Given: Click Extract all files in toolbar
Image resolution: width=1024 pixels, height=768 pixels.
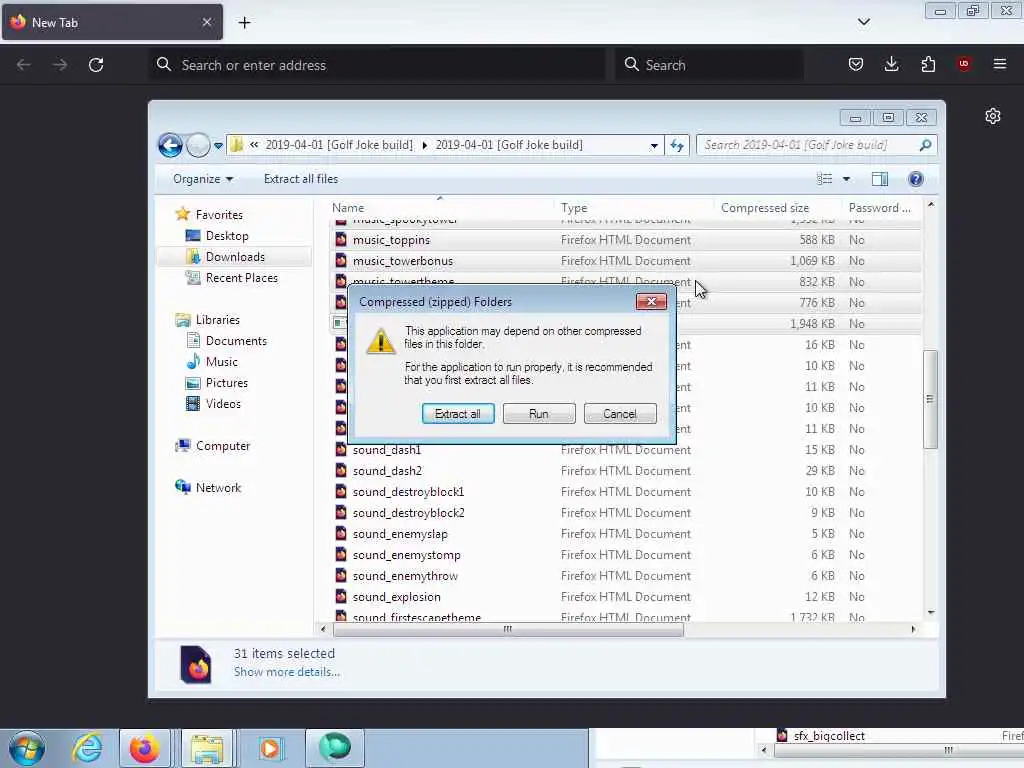Looking at the screenshot, I should 300,179.
